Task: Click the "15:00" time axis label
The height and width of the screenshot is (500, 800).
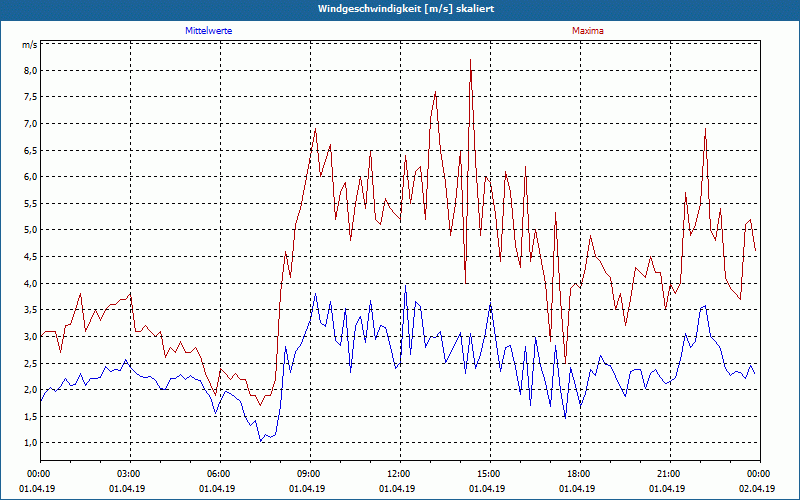Action: tap(490, 474)
